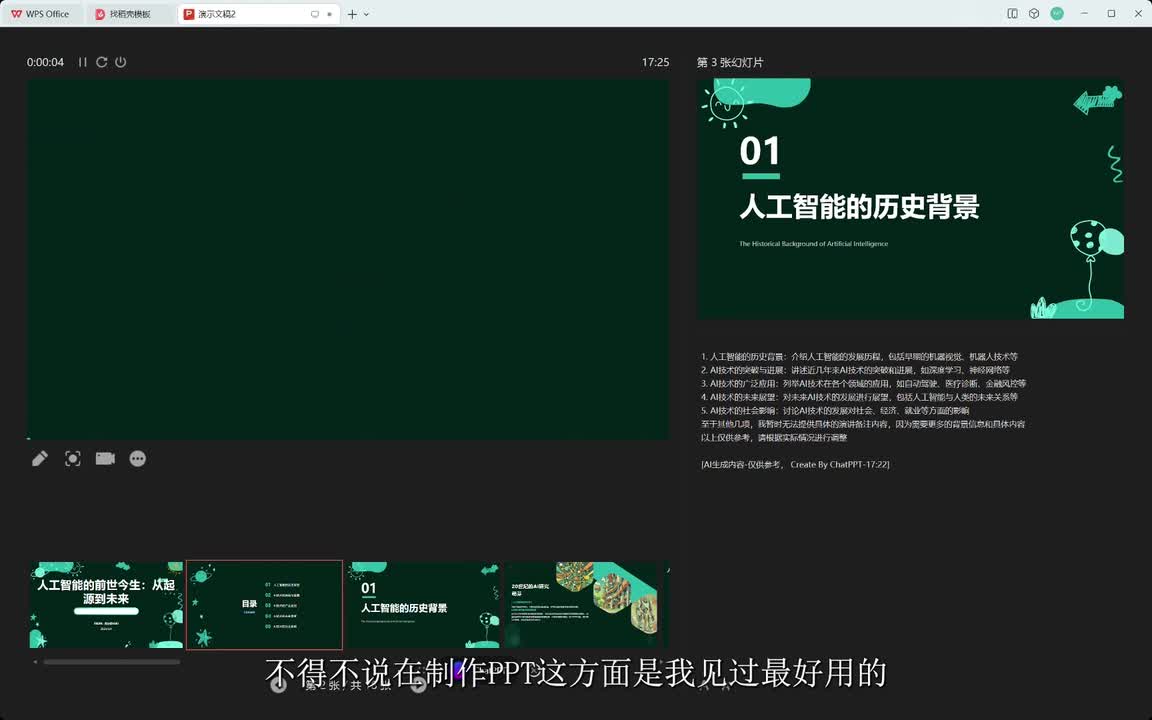Start screen recording with camera icon
The height and width of the screenshot is (720, 1152).
click(x=105, y=458)
